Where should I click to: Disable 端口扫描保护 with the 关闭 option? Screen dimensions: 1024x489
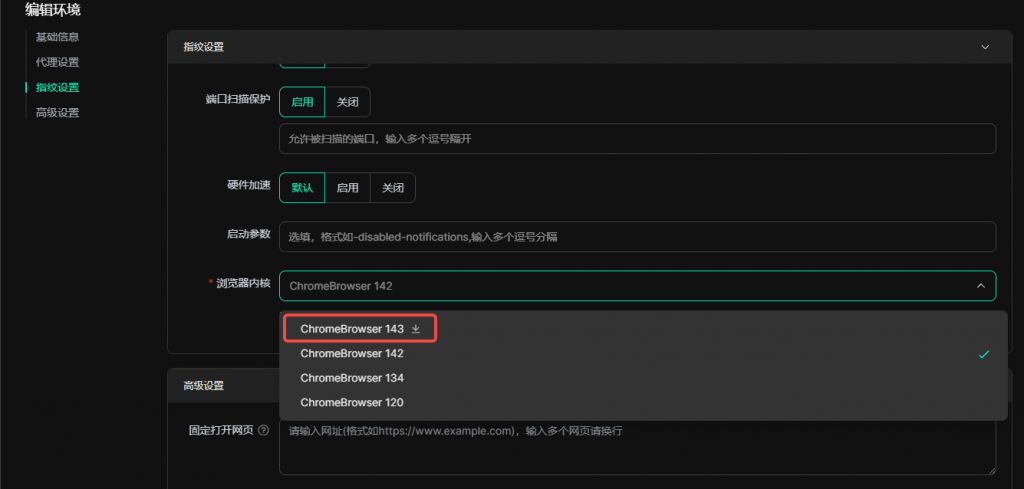click(348, 101)
